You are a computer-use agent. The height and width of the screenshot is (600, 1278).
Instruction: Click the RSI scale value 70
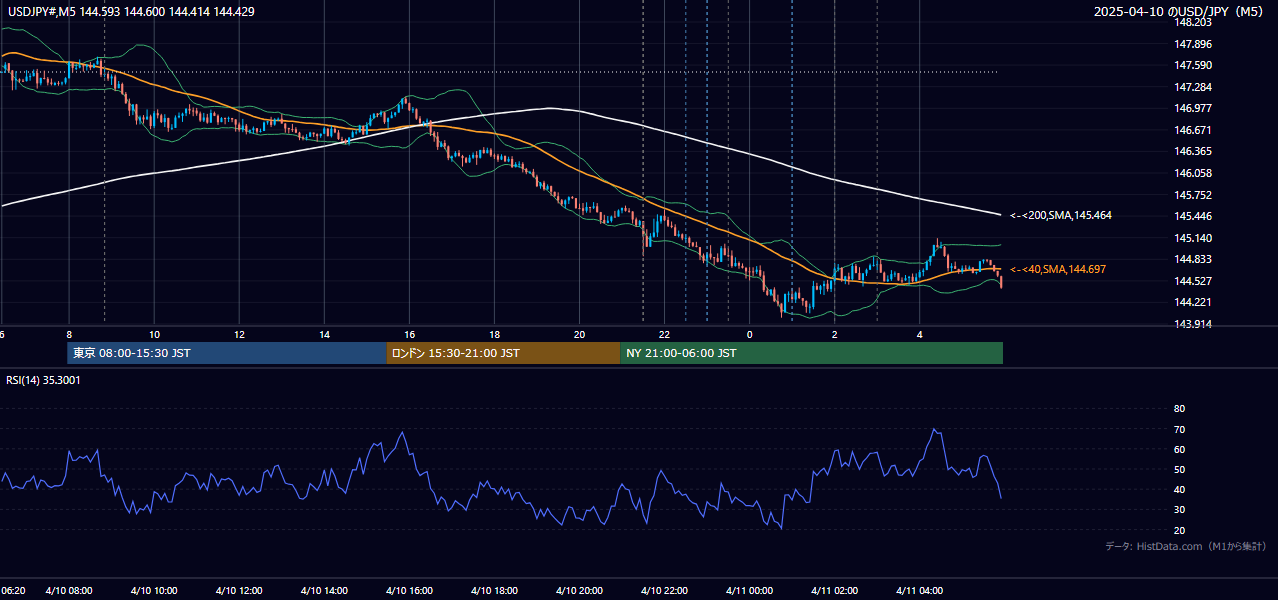(x=1179, y=429)
